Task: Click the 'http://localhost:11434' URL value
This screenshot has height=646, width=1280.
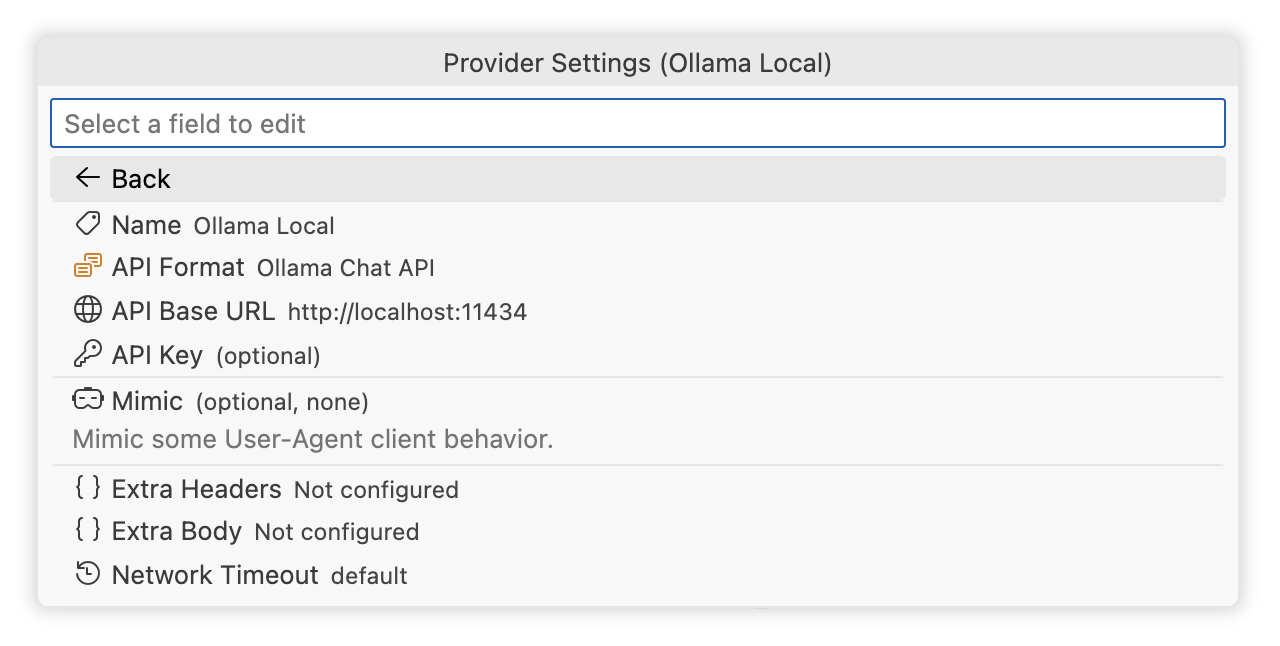Action: click(407, 312)
